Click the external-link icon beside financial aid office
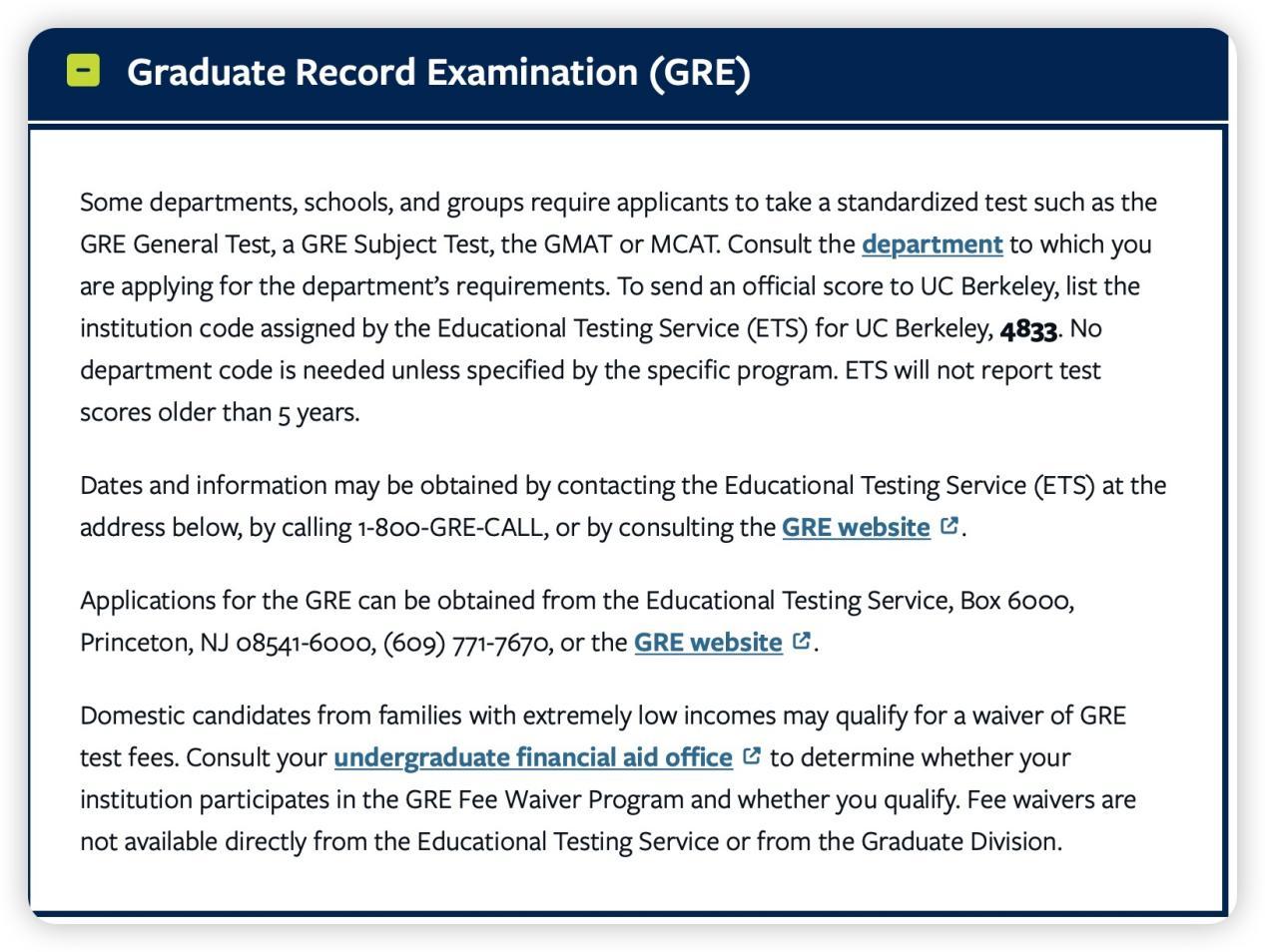This screenshot has width=1265, height=952. [752, 756]
